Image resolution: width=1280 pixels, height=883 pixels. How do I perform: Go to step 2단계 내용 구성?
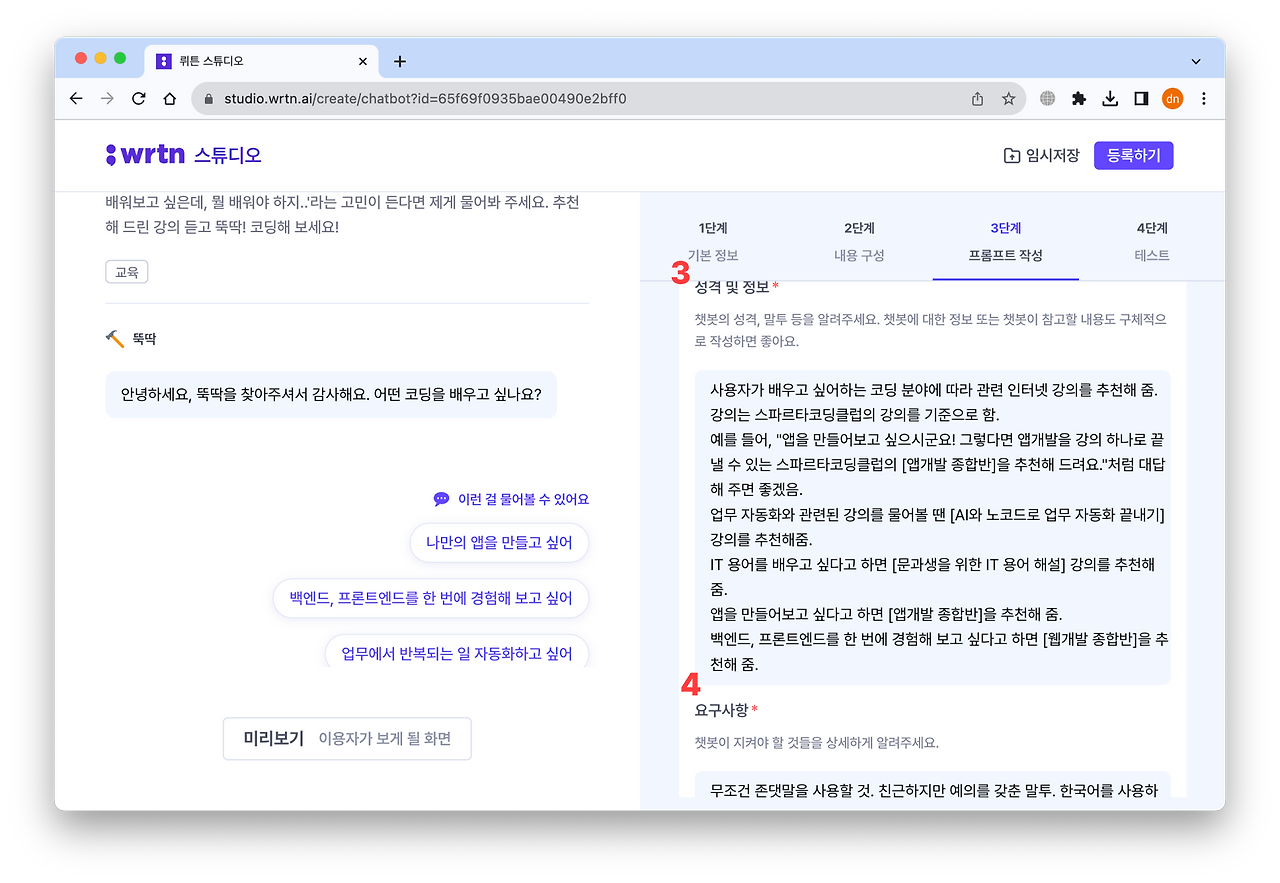click(859, 242)
